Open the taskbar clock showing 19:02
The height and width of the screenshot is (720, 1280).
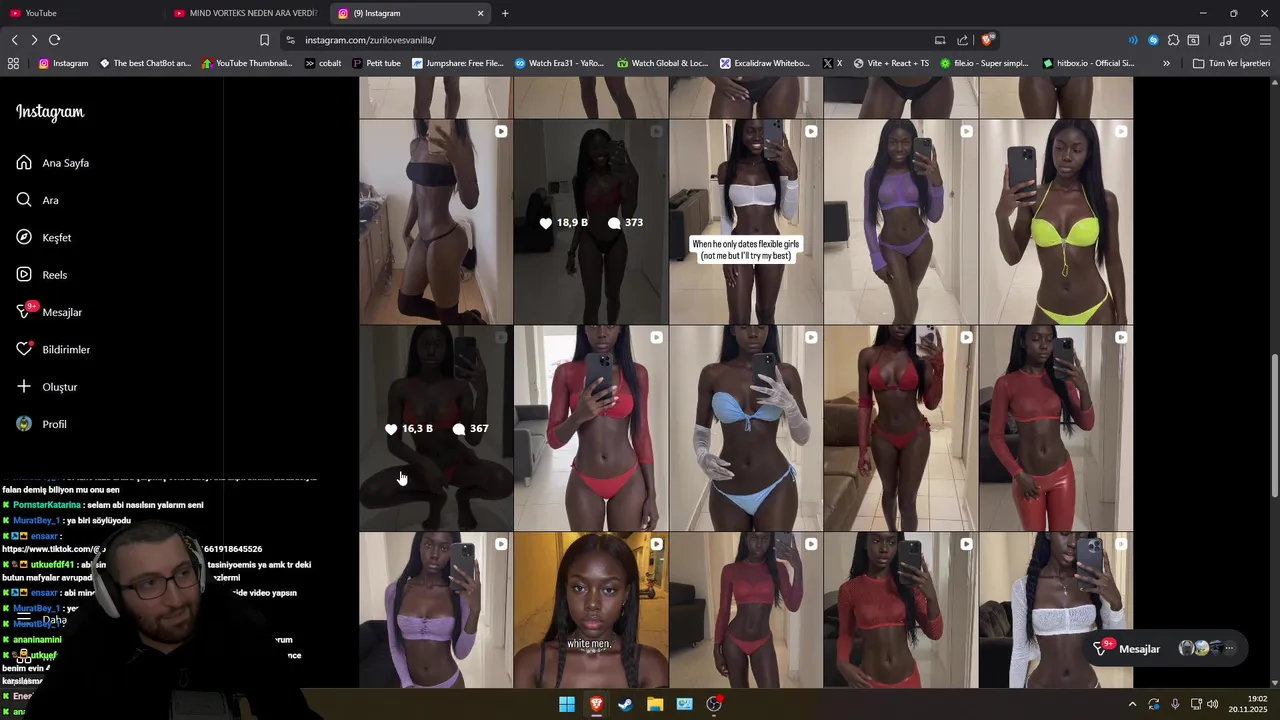1247,704
